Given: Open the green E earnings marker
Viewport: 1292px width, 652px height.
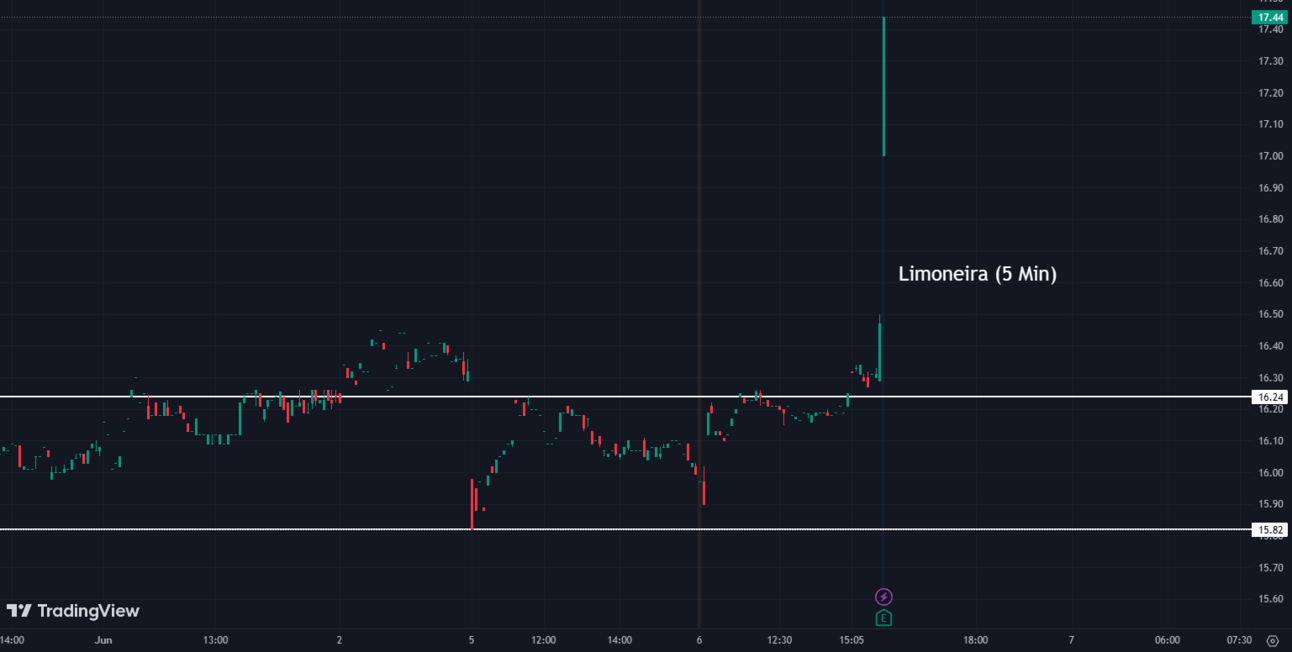Looking at the screenshot, I should click(x=884, y=618).
